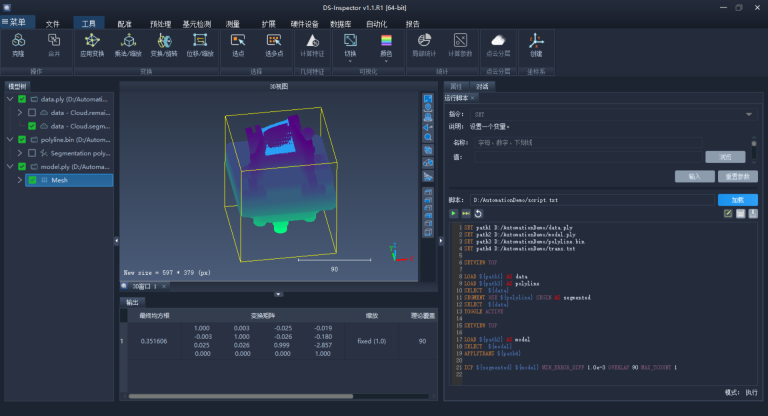Open the 指令 SET command dropdown
The image size is (768, 416).
click(x=613, y=114)
